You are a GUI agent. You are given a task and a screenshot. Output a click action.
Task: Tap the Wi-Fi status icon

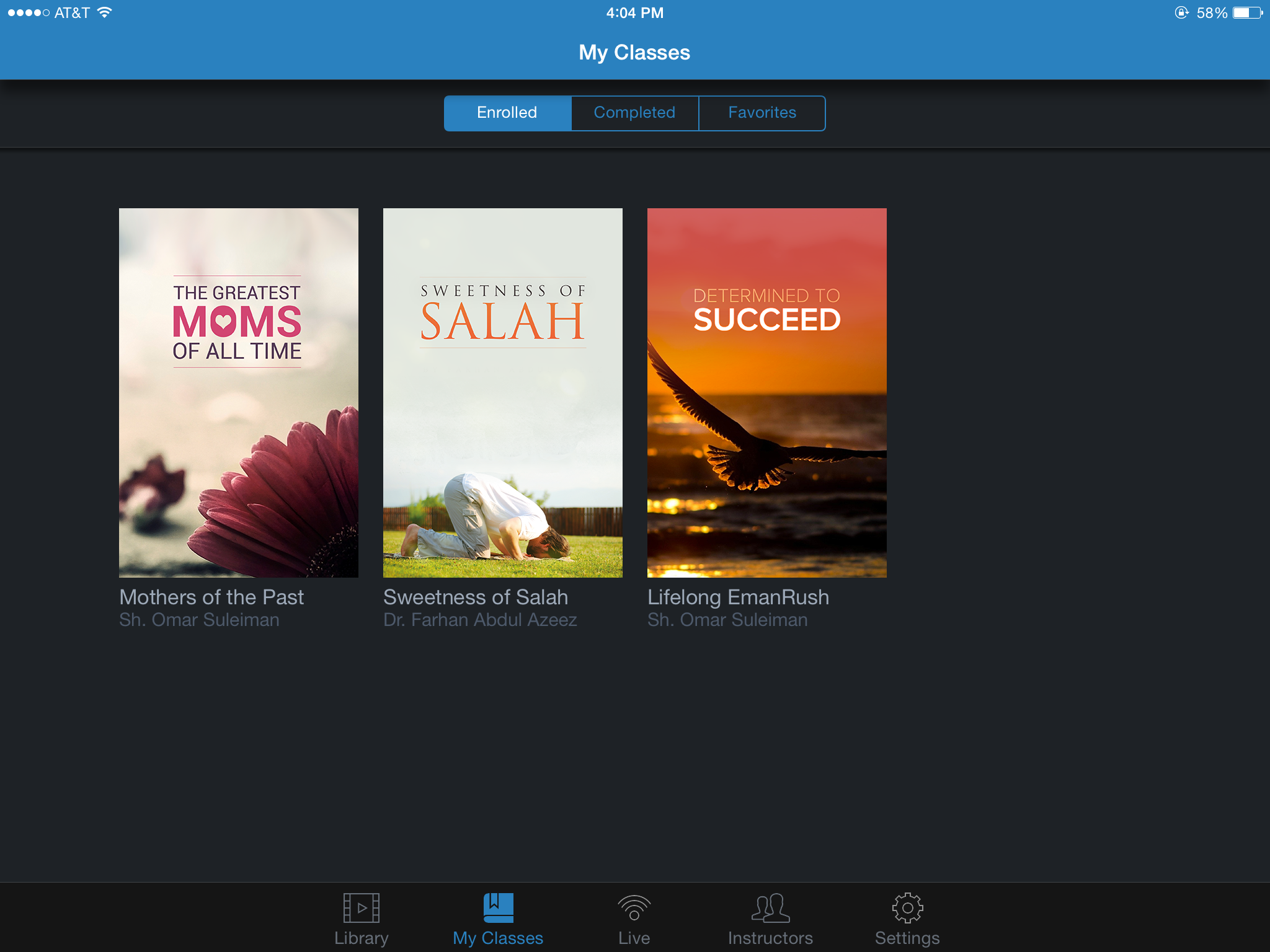pyautogui.click(x=105, y=12)
